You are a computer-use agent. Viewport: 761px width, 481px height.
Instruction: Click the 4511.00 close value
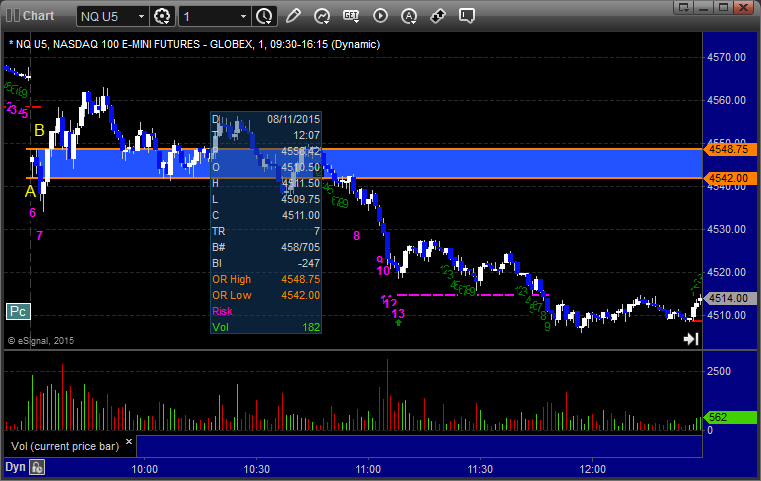click(301, 216)
